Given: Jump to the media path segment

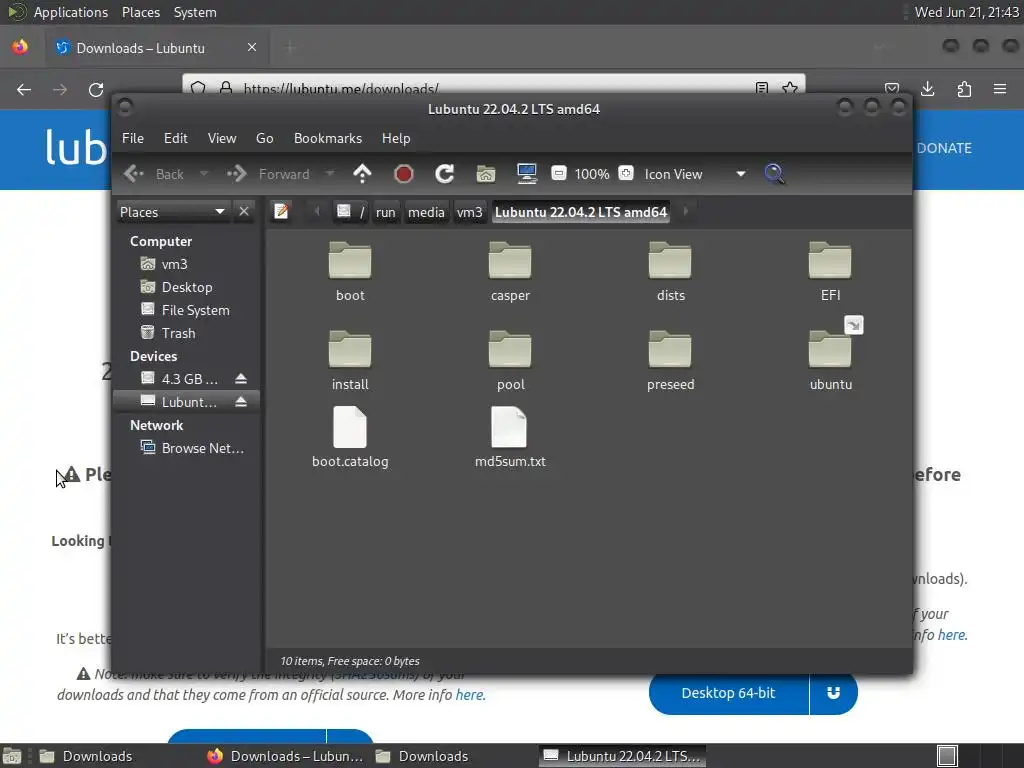Looking at the screenshot, I should (x=426, y=212).
